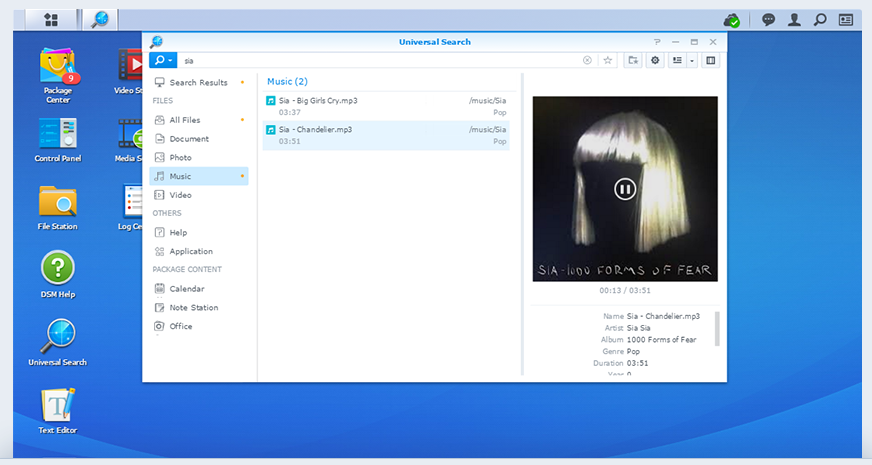The height and width of the screenshot is (465, 872).
Task: Open the user account options icon
Action: [x=794, y=20]
